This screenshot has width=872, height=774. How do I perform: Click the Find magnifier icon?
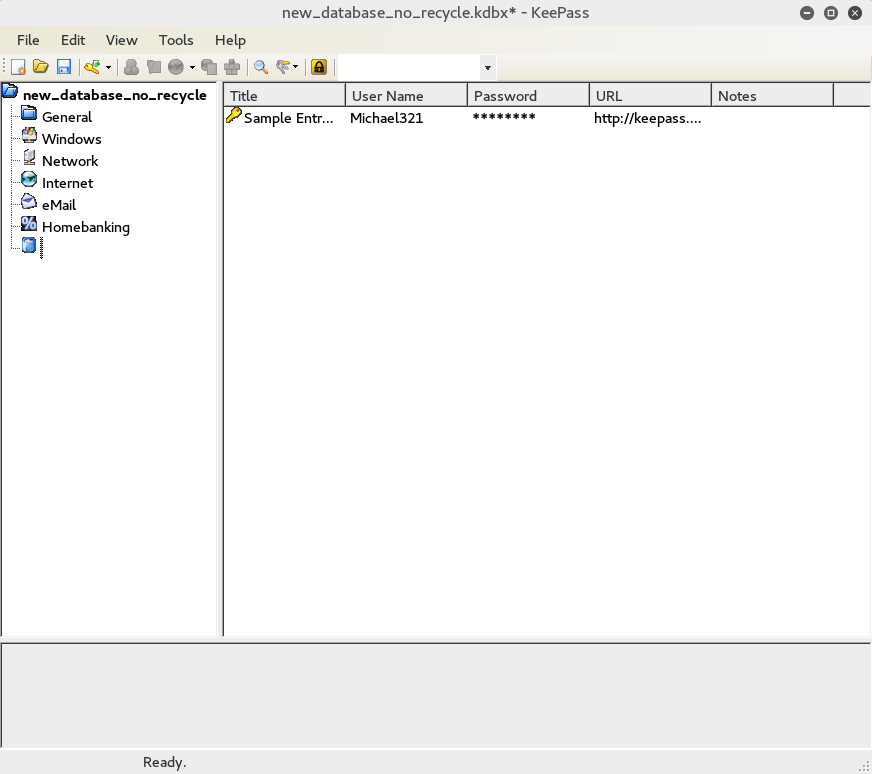[x=261, y=67]
